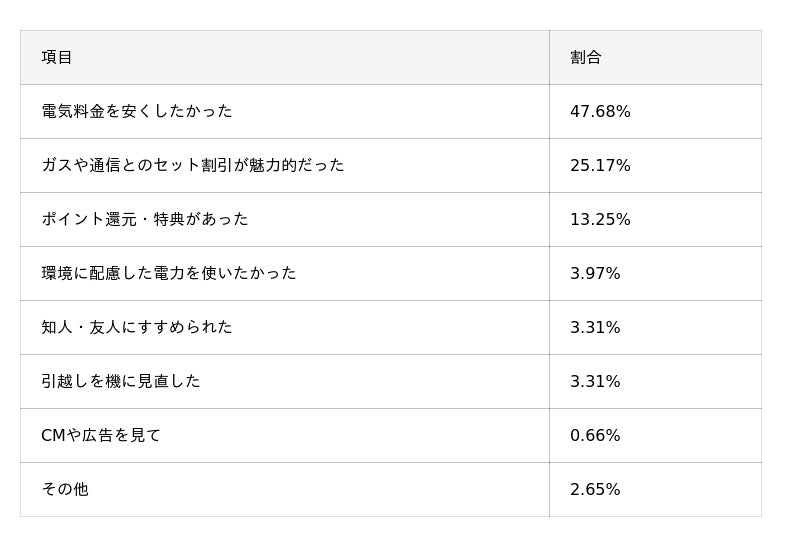Click the 3.31% cell beside 知人・友人
Image resolution: width=800 pixels, height=547 pixels.
pos(595,327)
